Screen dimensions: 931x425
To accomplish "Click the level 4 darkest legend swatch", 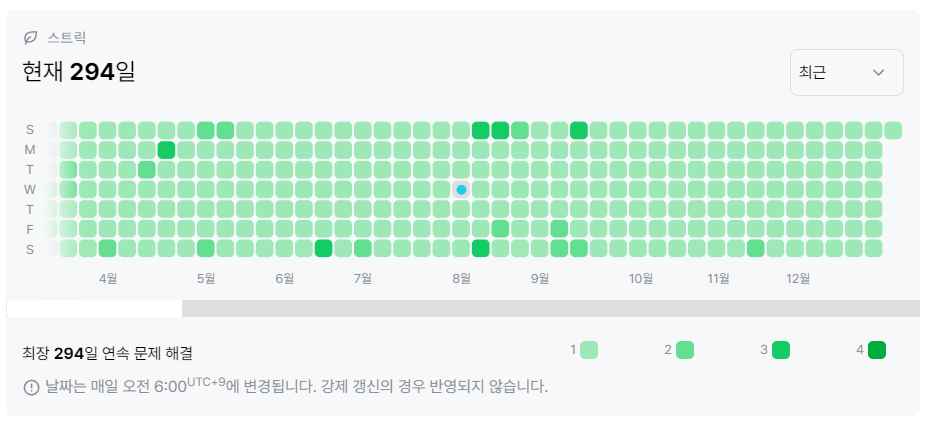I will tap(876, 350).
